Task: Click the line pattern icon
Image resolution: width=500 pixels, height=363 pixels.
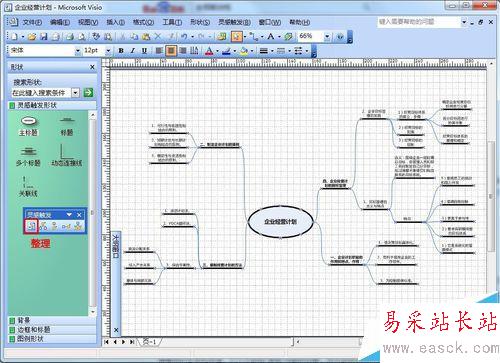Action: tap(281, 51)
